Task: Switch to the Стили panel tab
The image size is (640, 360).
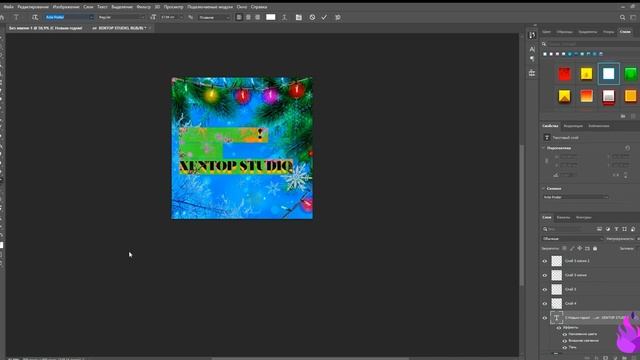Action: pyautogui.click(x=625, y=31)
